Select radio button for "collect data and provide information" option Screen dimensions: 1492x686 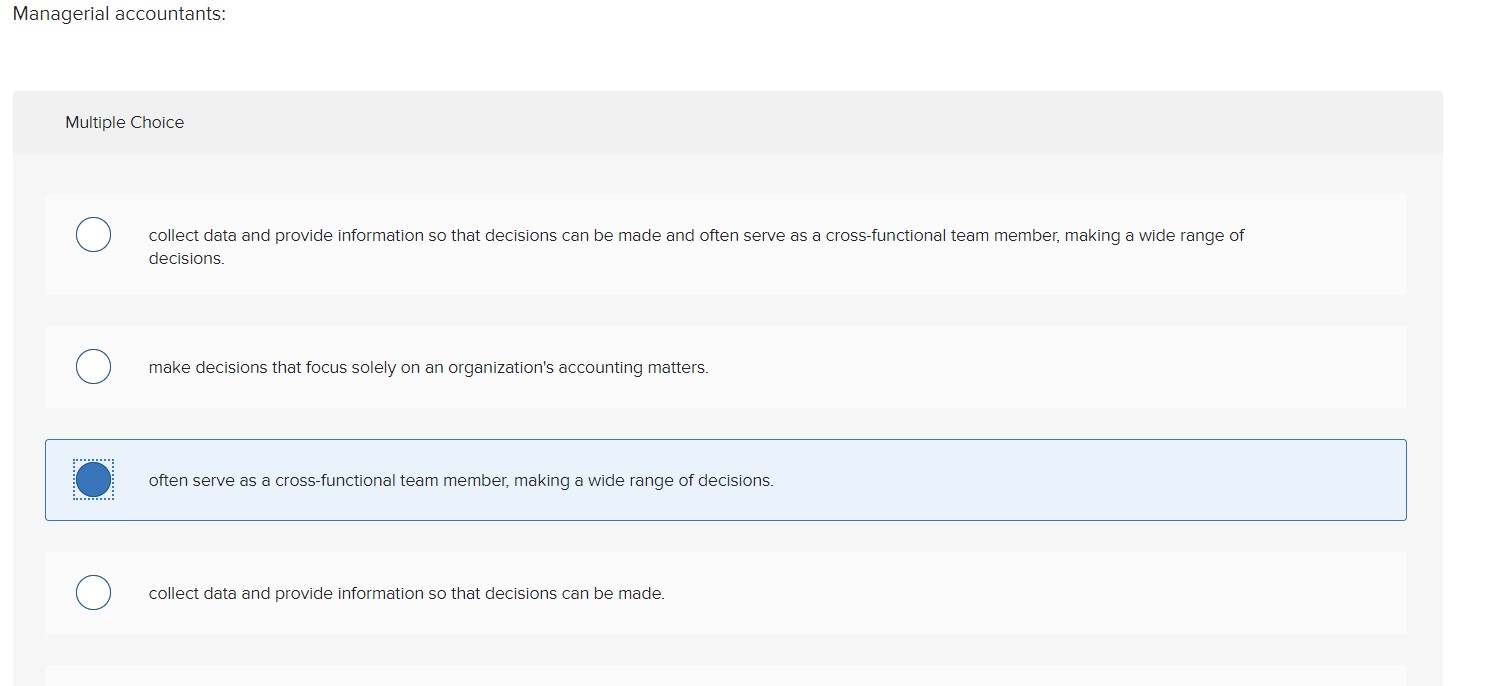[x=93, y=592]
